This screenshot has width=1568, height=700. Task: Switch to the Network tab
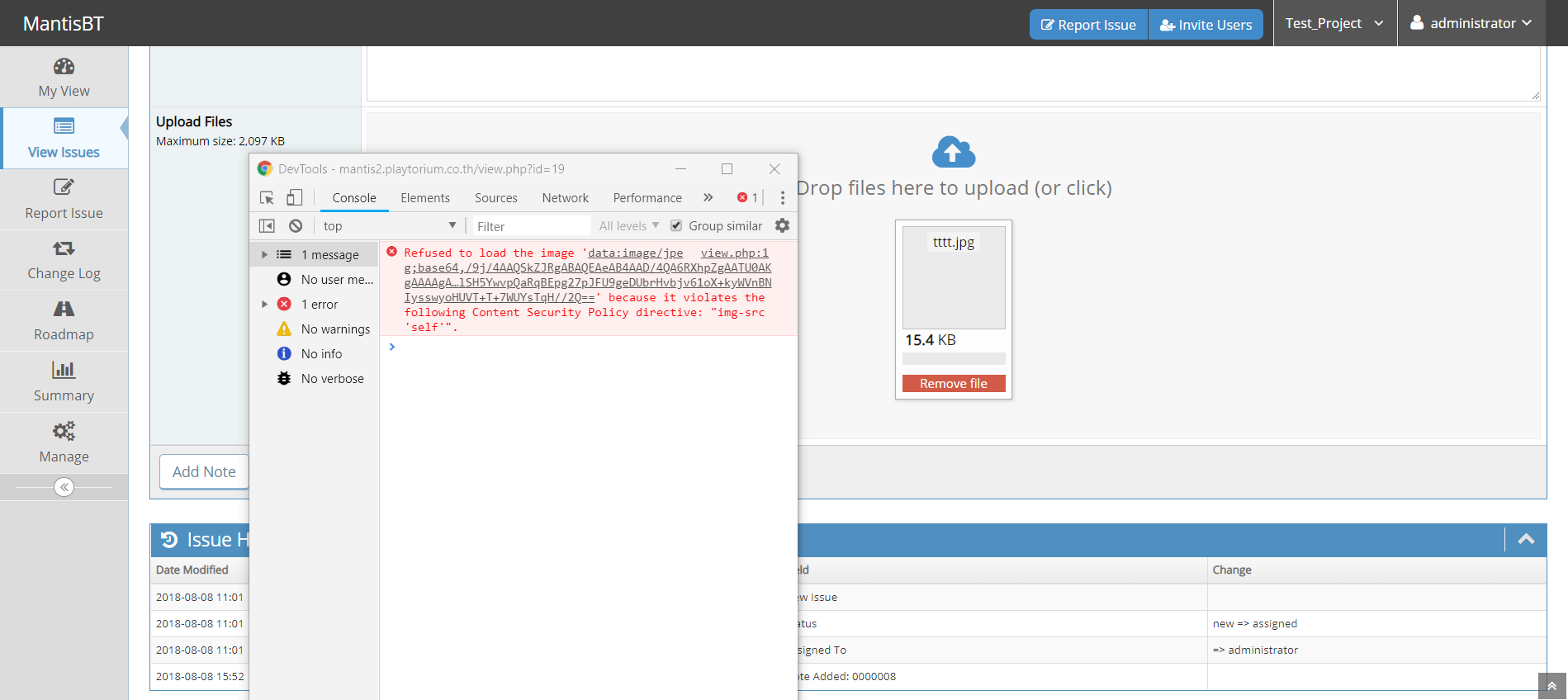[565, 198]
